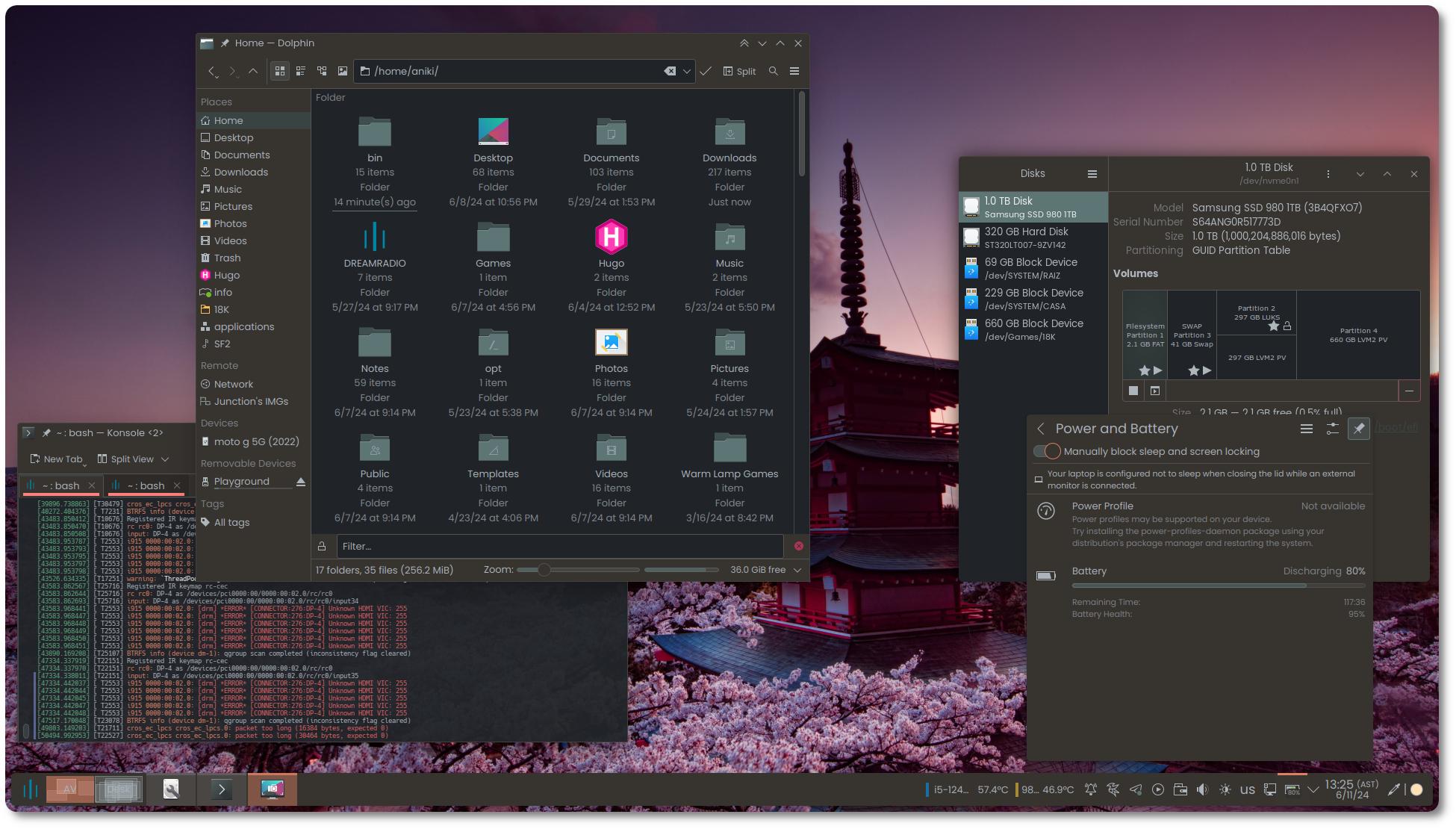
Task: Open drive options kebab menu in Disks
Action: point(1328,174)
